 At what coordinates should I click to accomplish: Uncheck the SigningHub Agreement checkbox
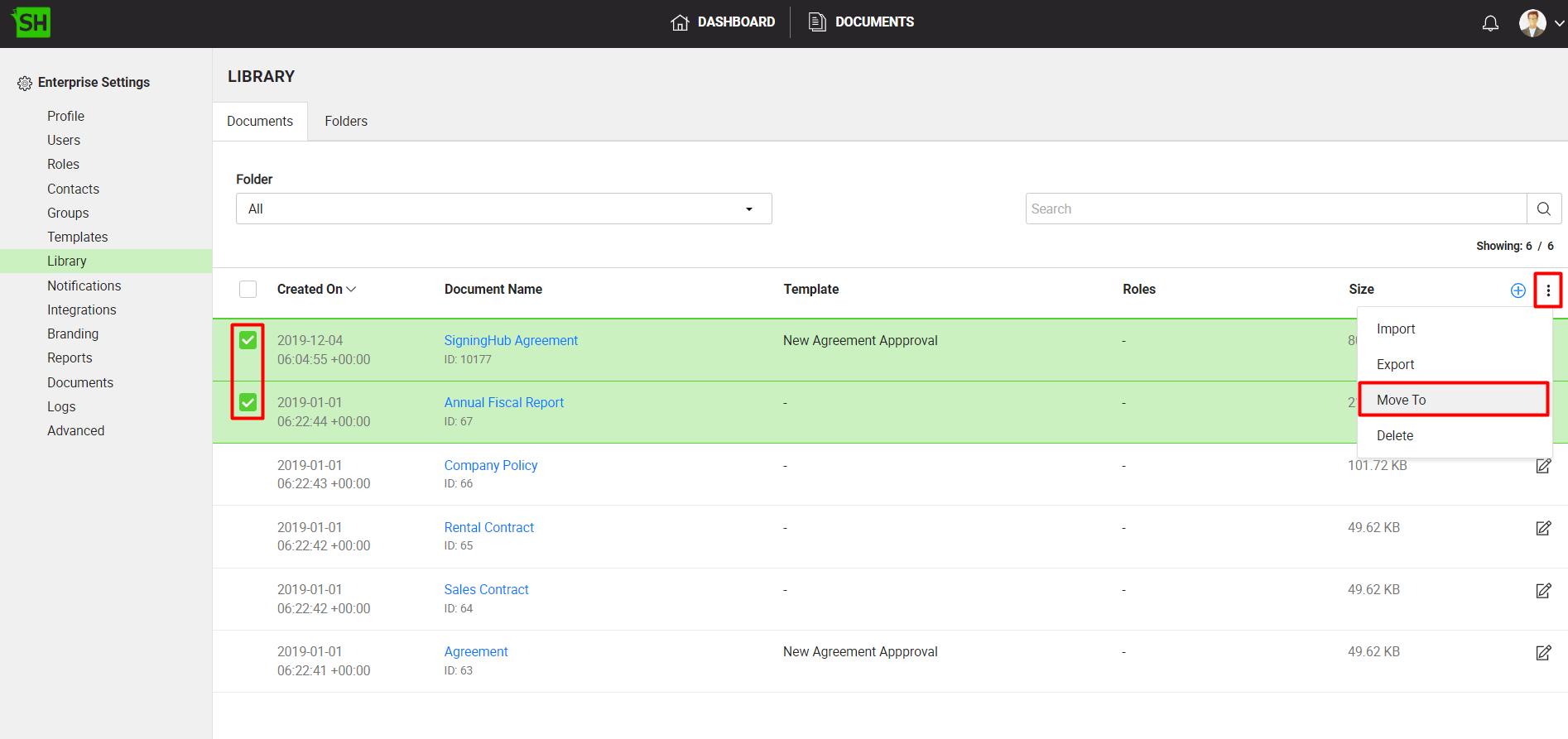248,340
